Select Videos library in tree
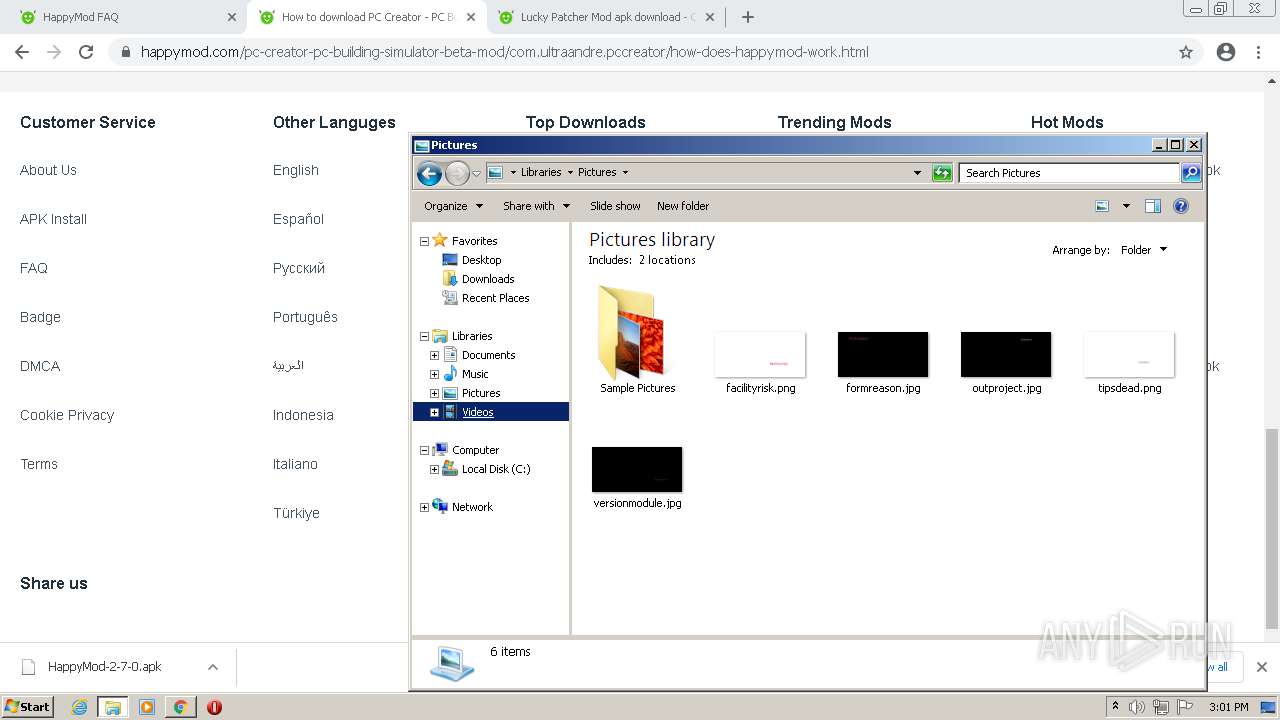The image size is (1280, 720). [x=477, y=412]
